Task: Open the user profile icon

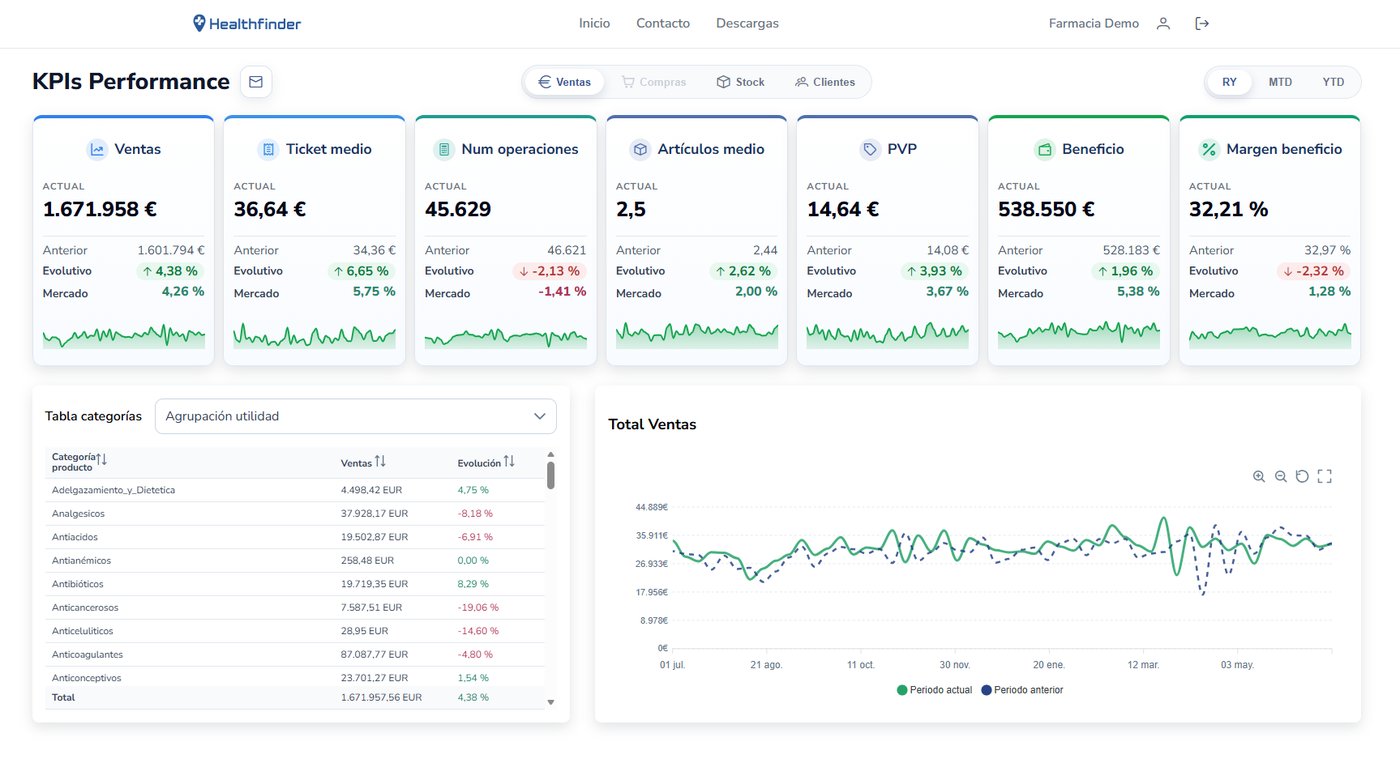Action: pyautogui.click(x=1163, y=24)
